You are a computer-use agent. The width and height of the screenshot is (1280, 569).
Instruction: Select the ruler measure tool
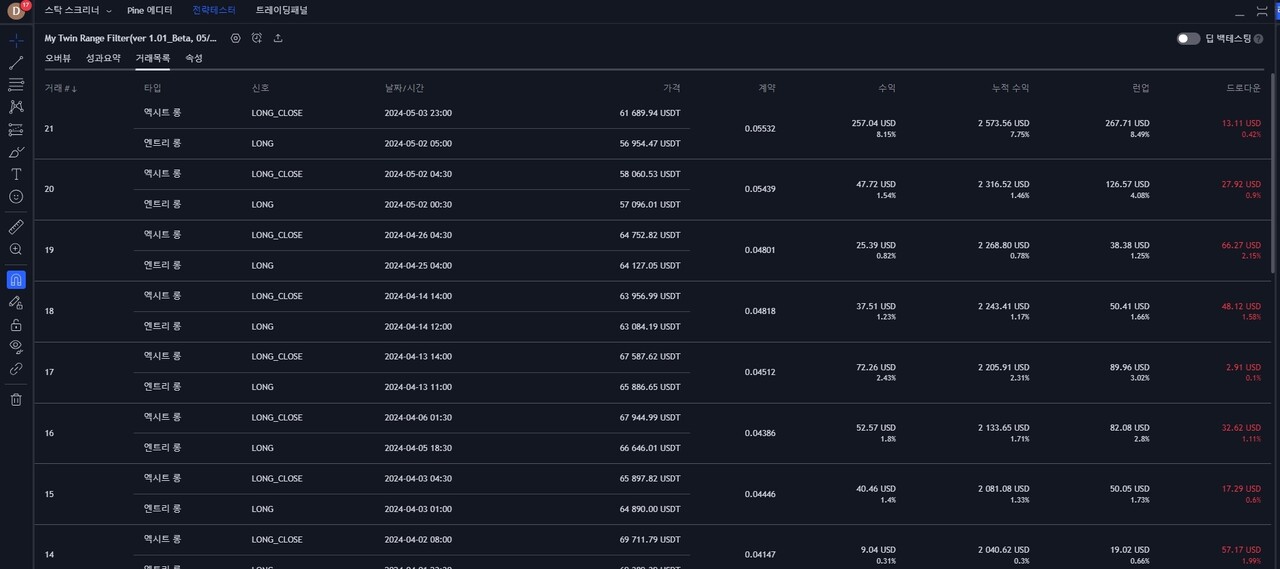pos(16,227)
